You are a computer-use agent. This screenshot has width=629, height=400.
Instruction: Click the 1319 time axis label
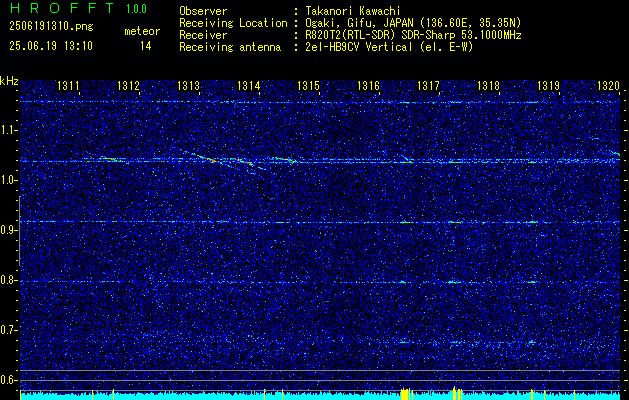[x=548, y=85]
